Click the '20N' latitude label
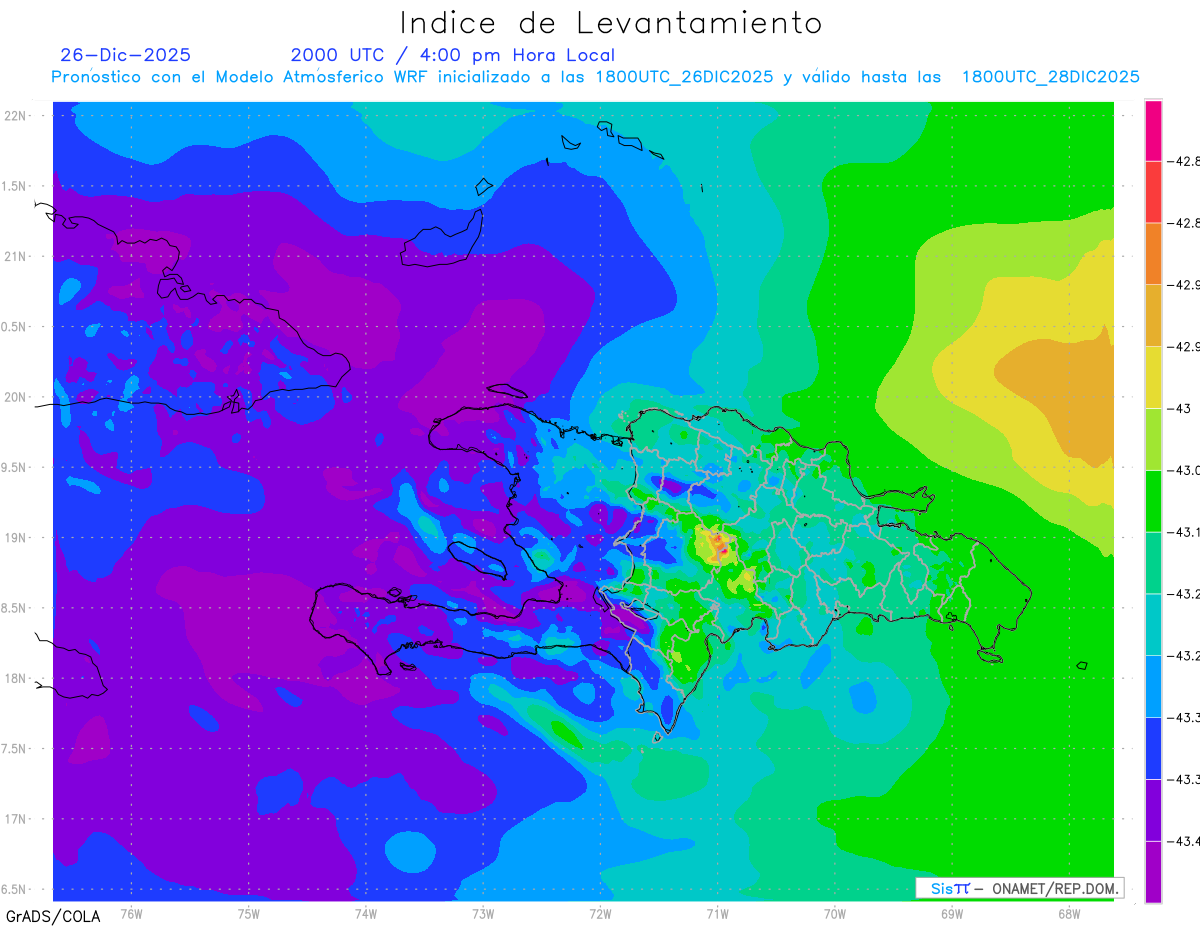Image resolution: width=1200 pixels, height=927 pixels. coord(16,397)
